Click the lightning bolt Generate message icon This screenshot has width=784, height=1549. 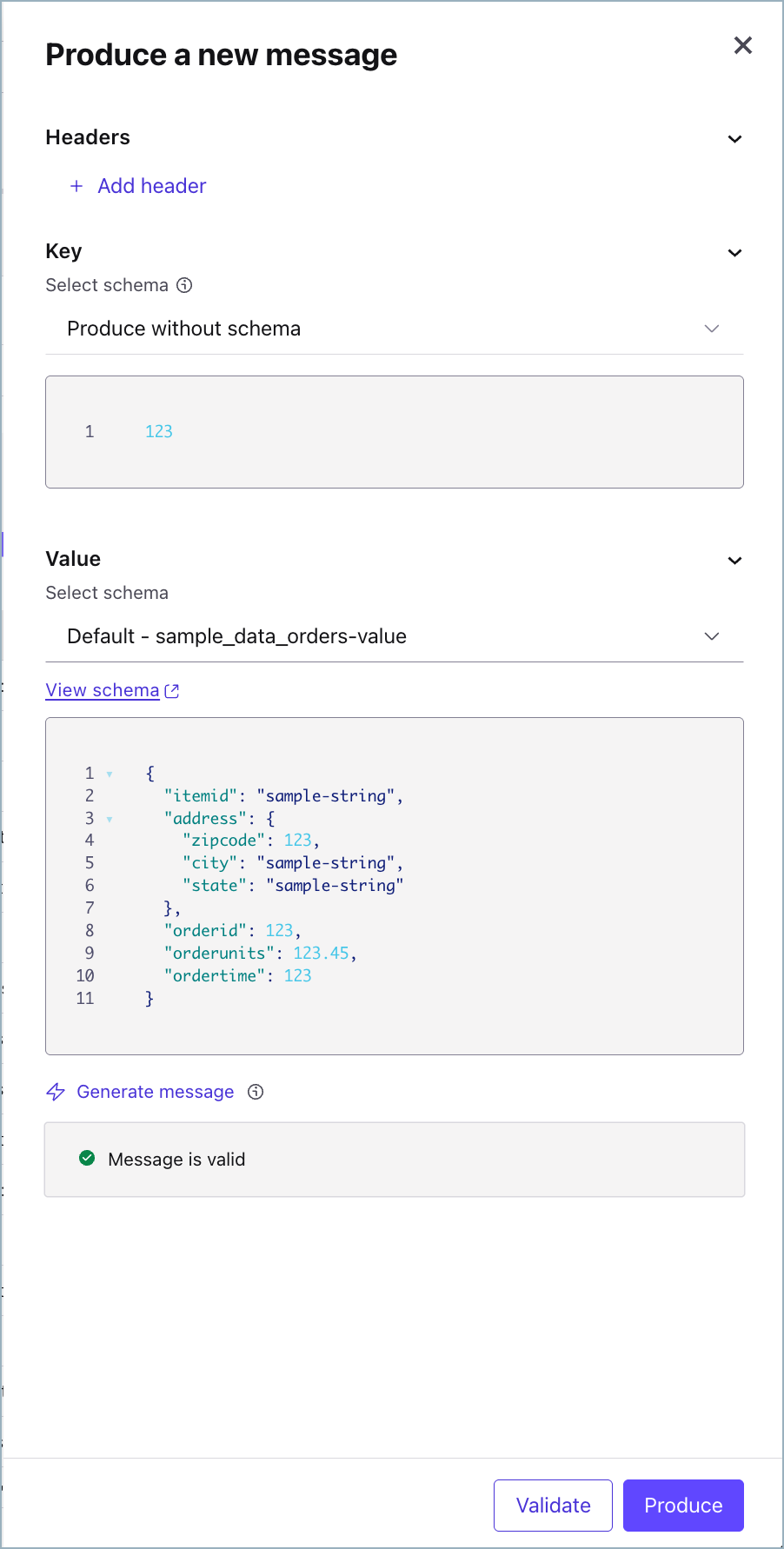tap(56, 1092)
